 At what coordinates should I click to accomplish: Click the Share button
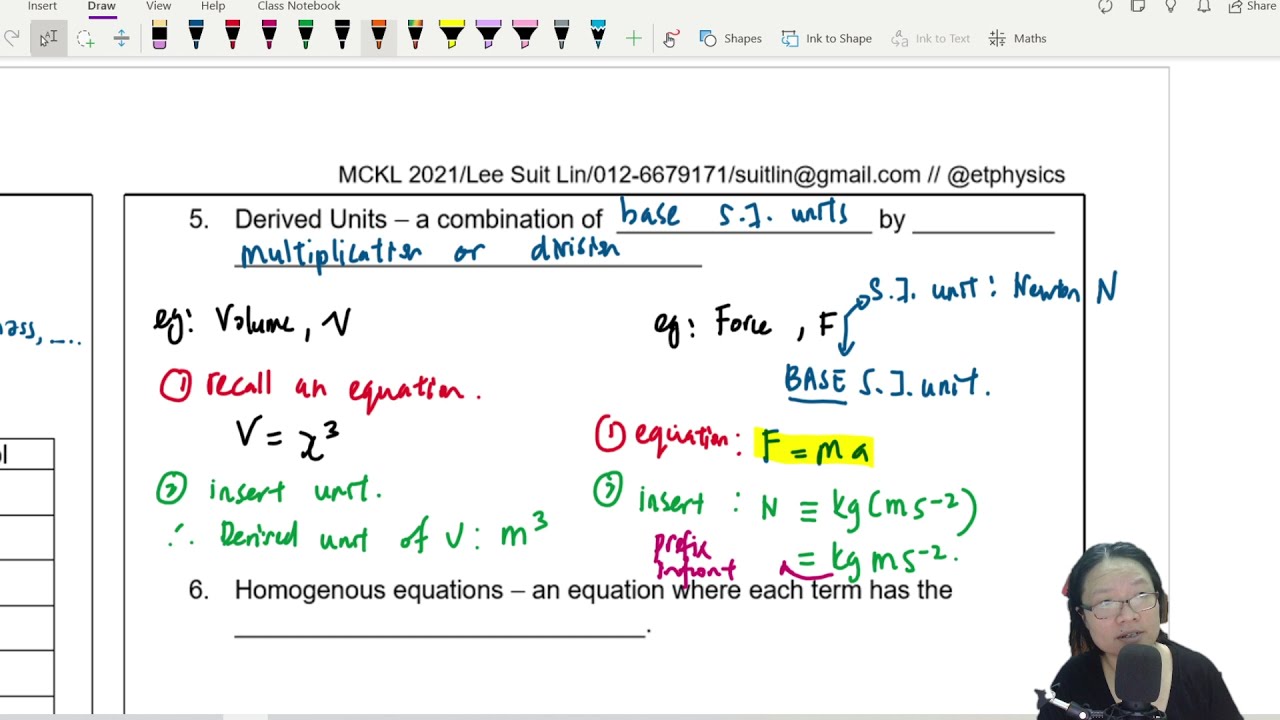point(1251,6)
